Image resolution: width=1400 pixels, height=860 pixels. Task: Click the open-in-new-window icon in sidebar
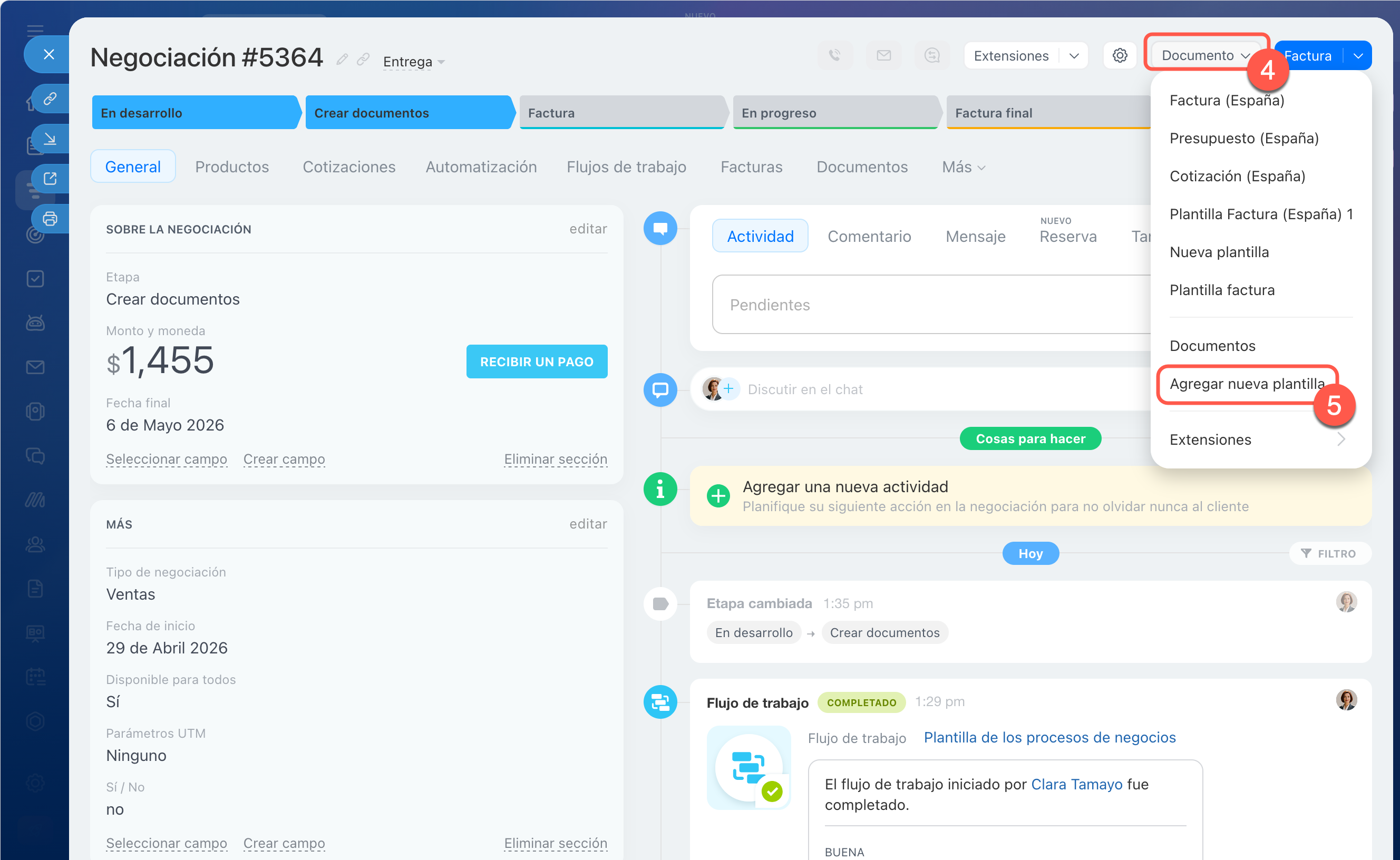pyautogui.click(x=50, y=179)
